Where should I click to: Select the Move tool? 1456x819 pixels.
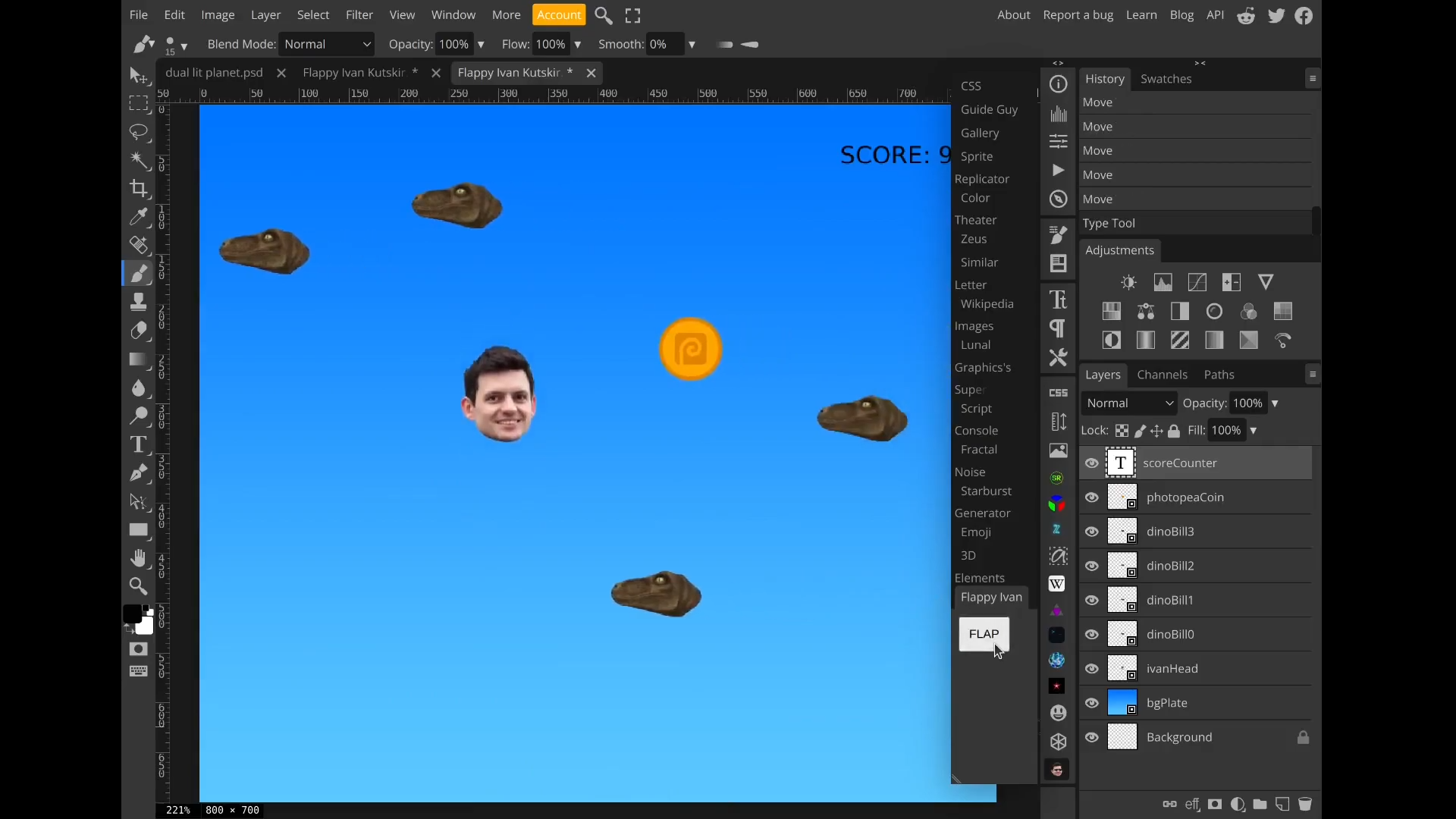pyautogui.click(x=138, y=75)
